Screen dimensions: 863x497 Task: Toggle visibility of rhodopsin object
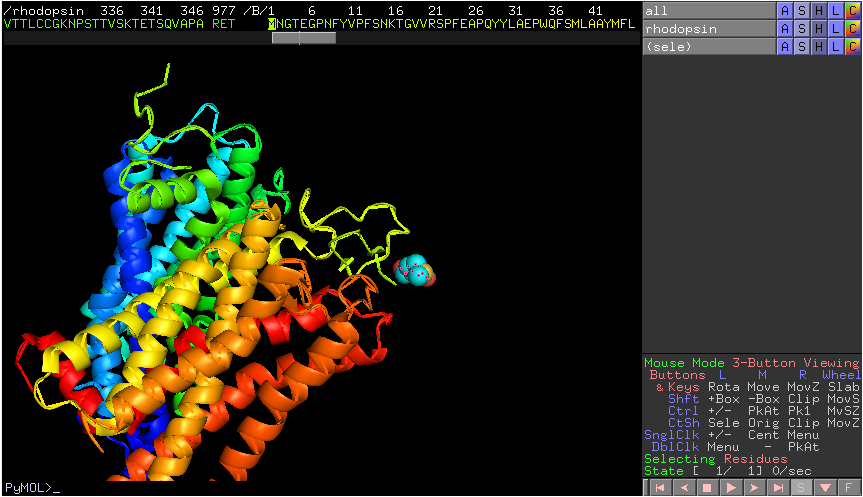pos(709,29)
